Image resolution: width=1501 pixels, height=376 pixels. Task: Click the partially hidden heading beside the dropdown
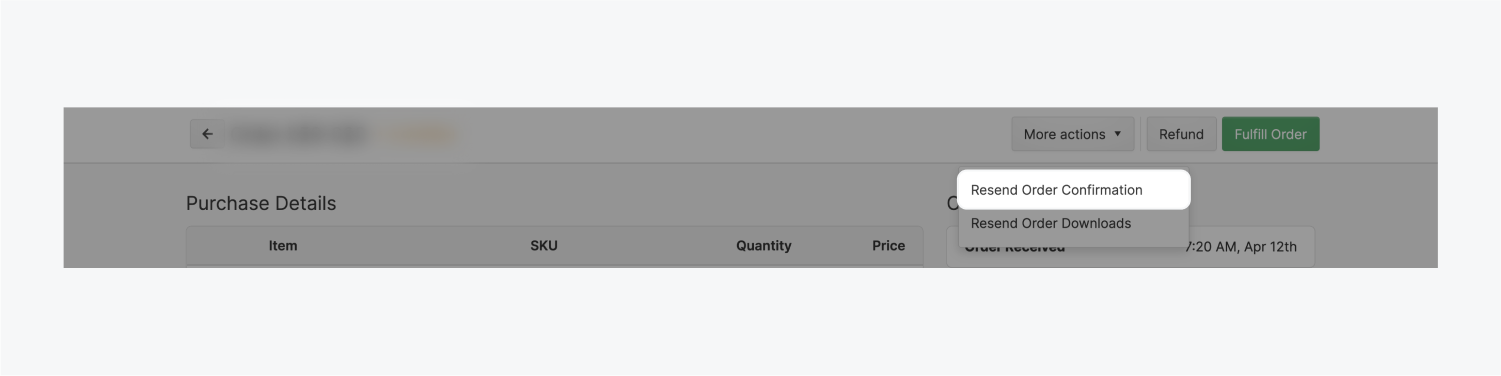click(952, 203)
